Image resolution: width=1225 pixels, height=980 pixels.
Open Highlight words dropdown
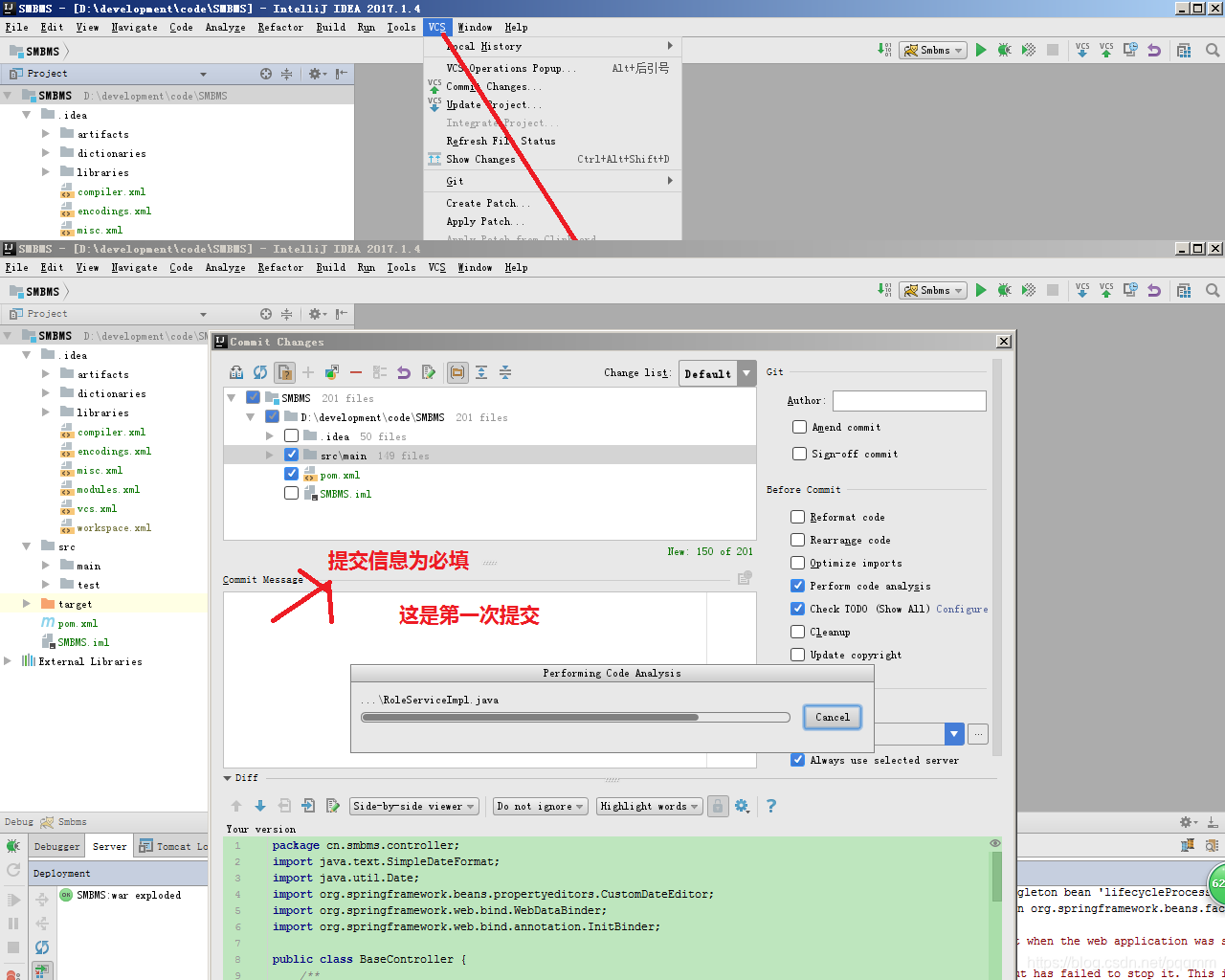[649, 806]
